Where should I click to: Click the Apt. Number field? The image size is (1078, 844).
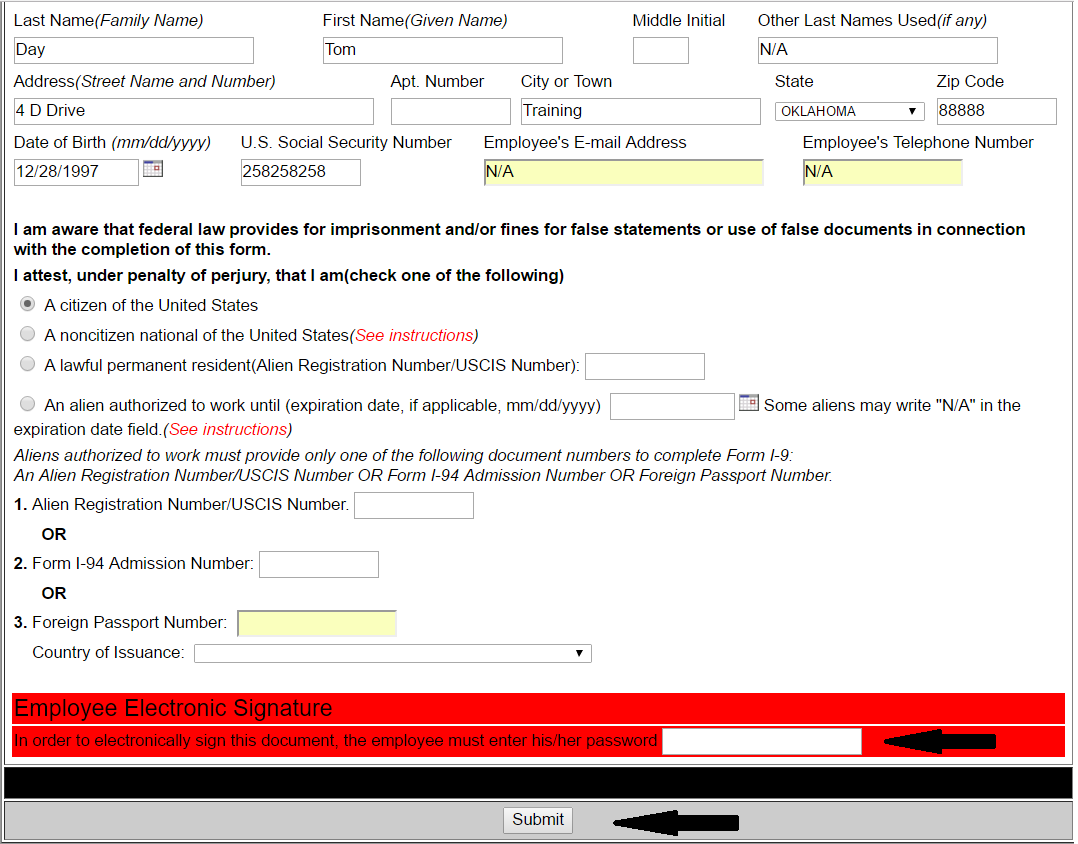tap(450, 110)
